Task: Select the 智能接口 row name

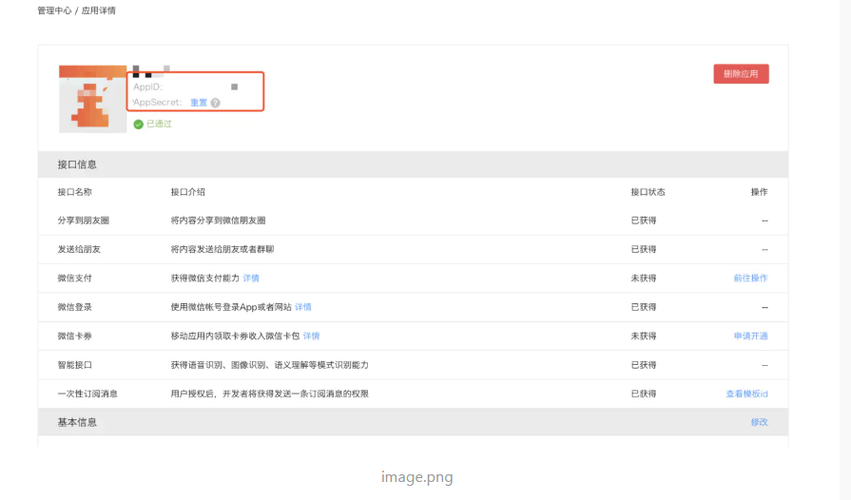Action: (75, 365)
